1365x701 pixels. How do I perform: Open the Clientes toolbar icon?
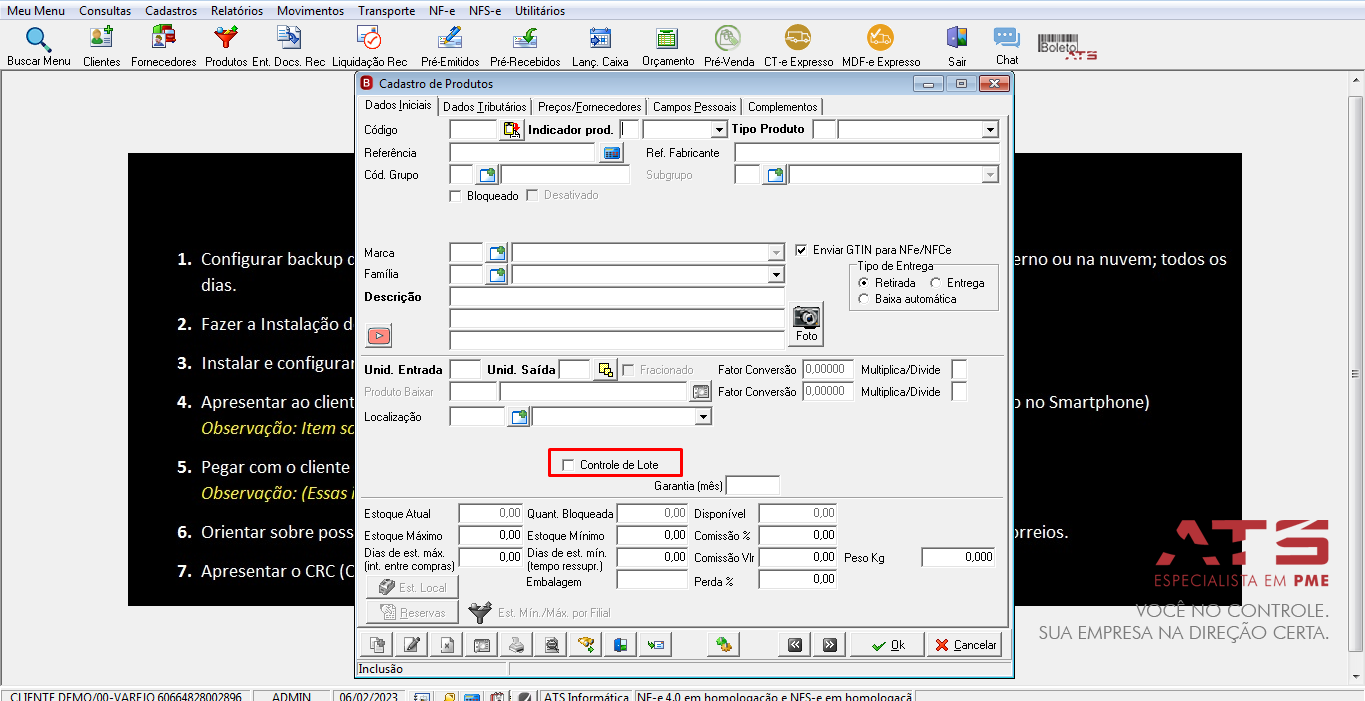pos(101,46)
